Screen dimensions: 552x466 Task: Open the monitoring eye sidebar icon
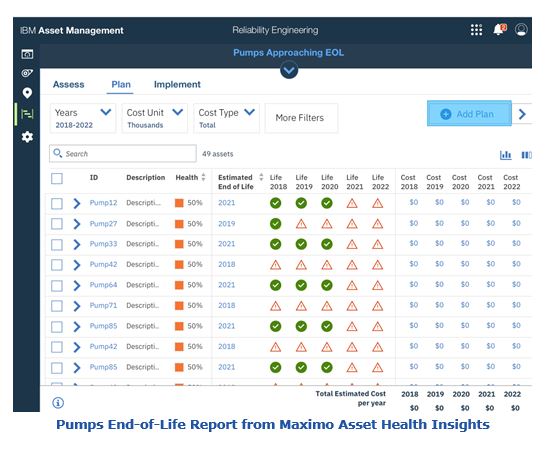coord(27,73)
